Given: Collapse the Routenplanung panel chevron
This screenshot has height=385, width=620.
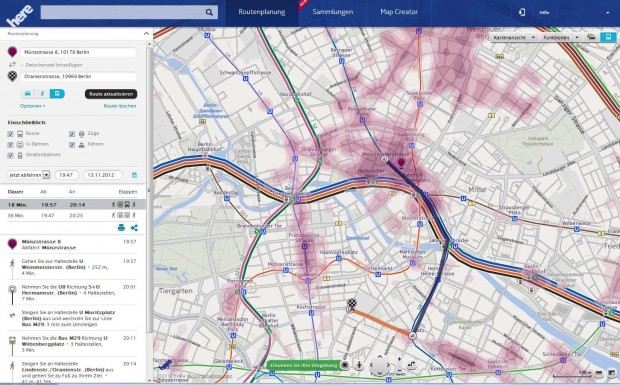Looking at the screenshot, I should [x=146, y=34].
